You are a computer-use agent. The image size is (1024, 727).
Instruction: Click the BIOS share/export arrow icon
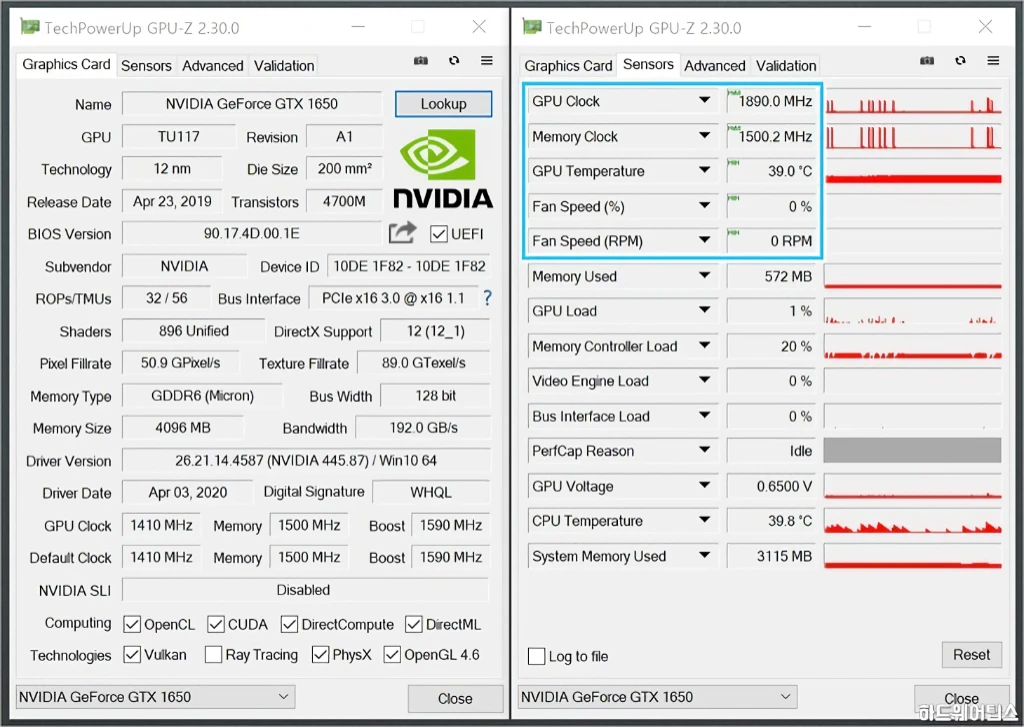click(402, 233)
